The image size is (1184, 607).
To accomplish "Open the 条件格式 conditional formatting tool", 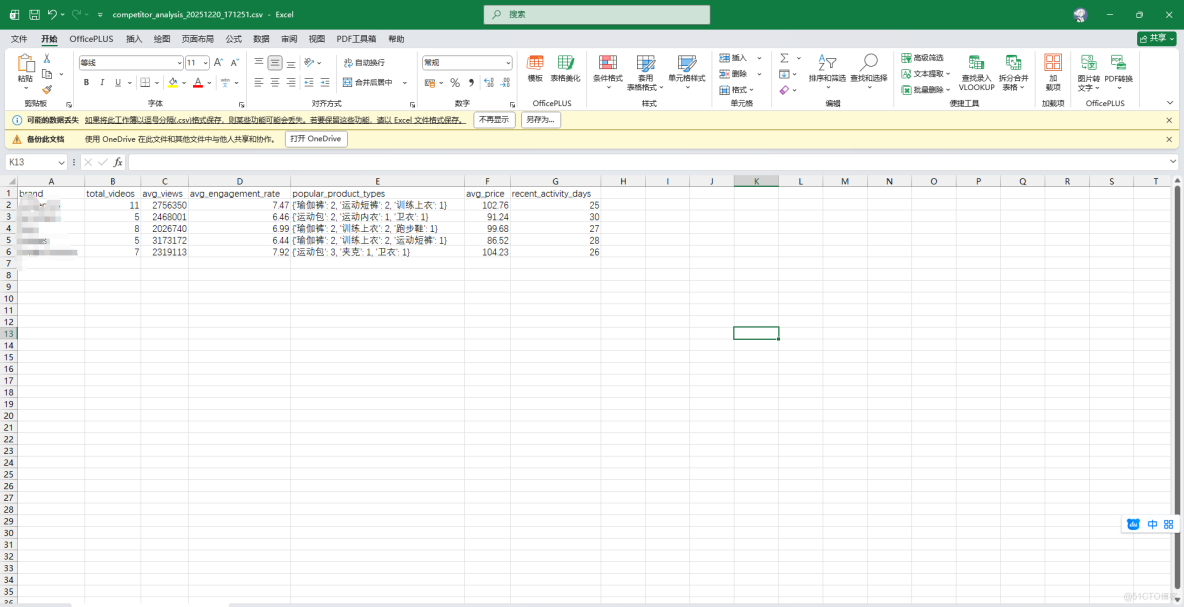I will 607,69.
